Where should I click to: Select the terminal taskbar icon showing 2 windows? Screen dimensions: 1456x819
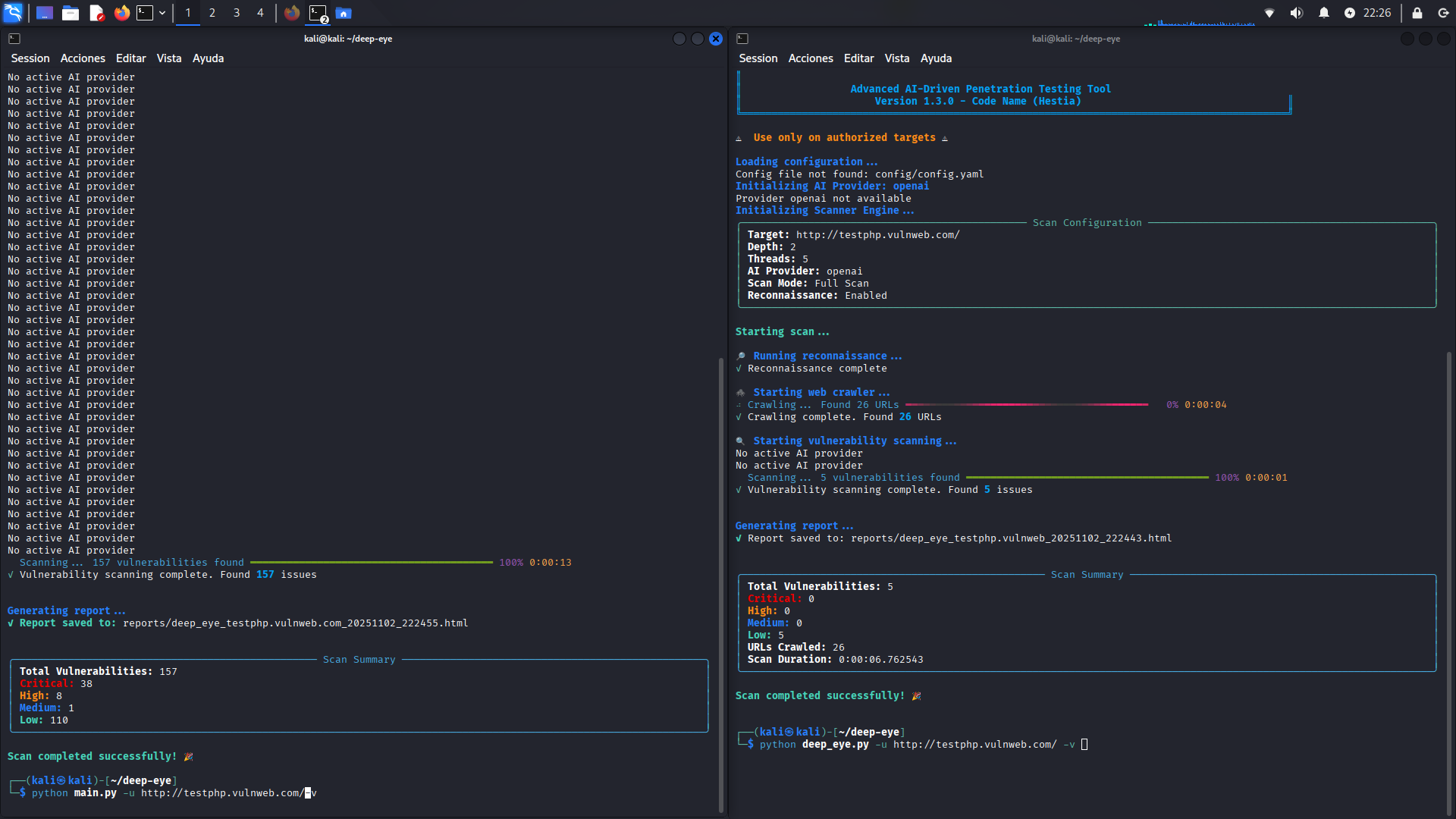click(x=318, y=13)
